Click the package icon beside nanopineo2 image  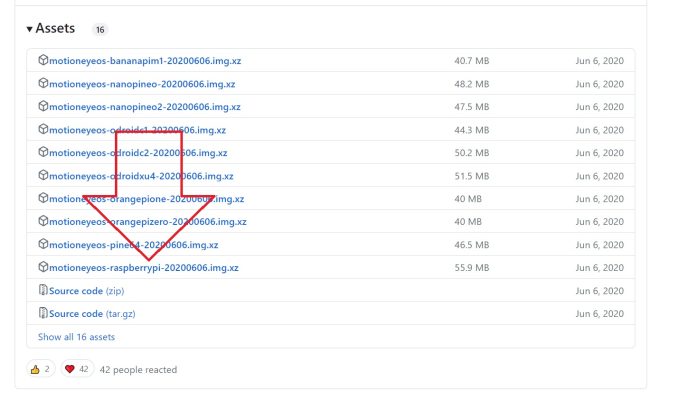pos(43,106)
